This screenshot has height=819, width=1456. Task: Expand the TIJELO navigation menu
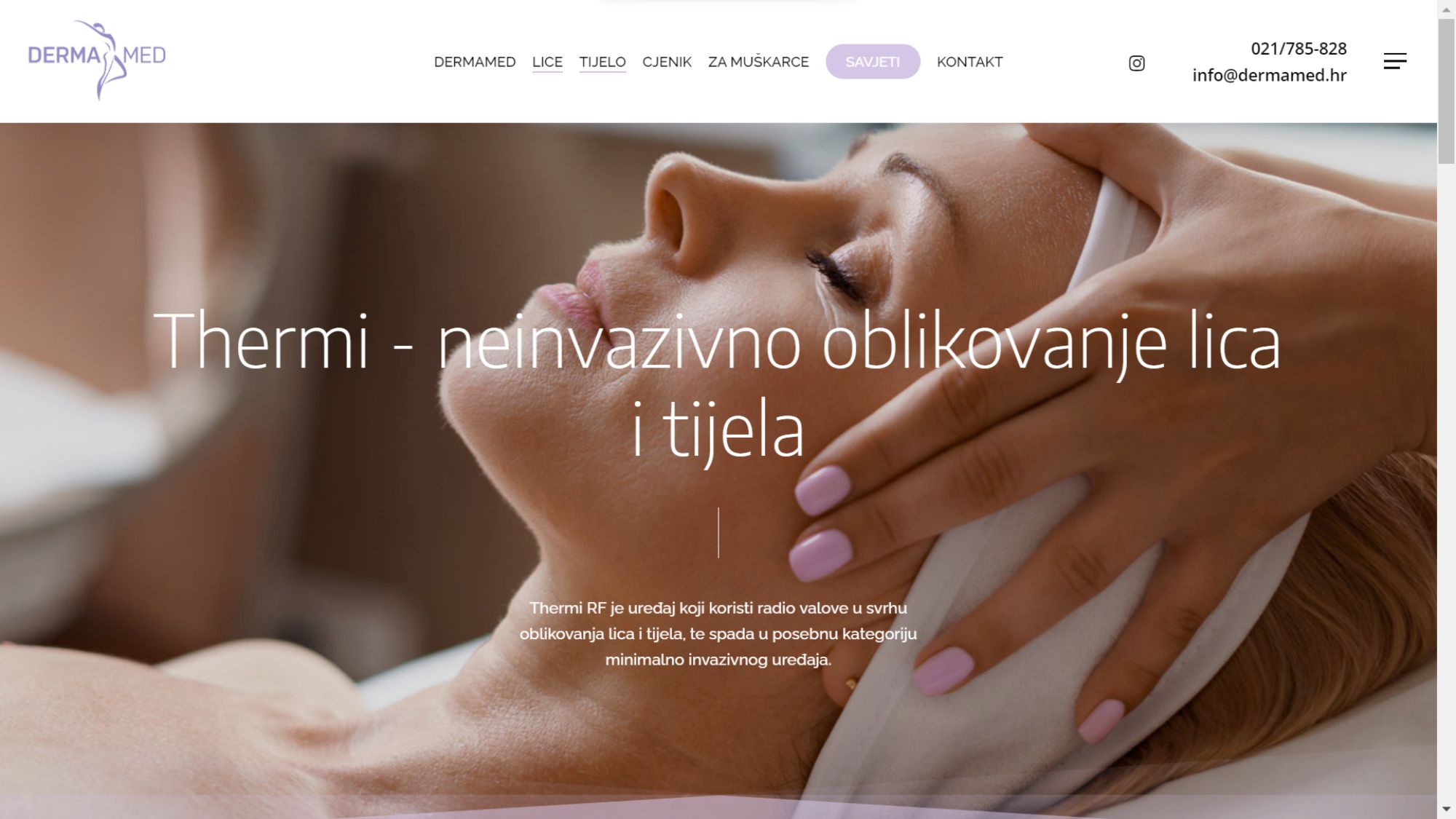point(603,62)
